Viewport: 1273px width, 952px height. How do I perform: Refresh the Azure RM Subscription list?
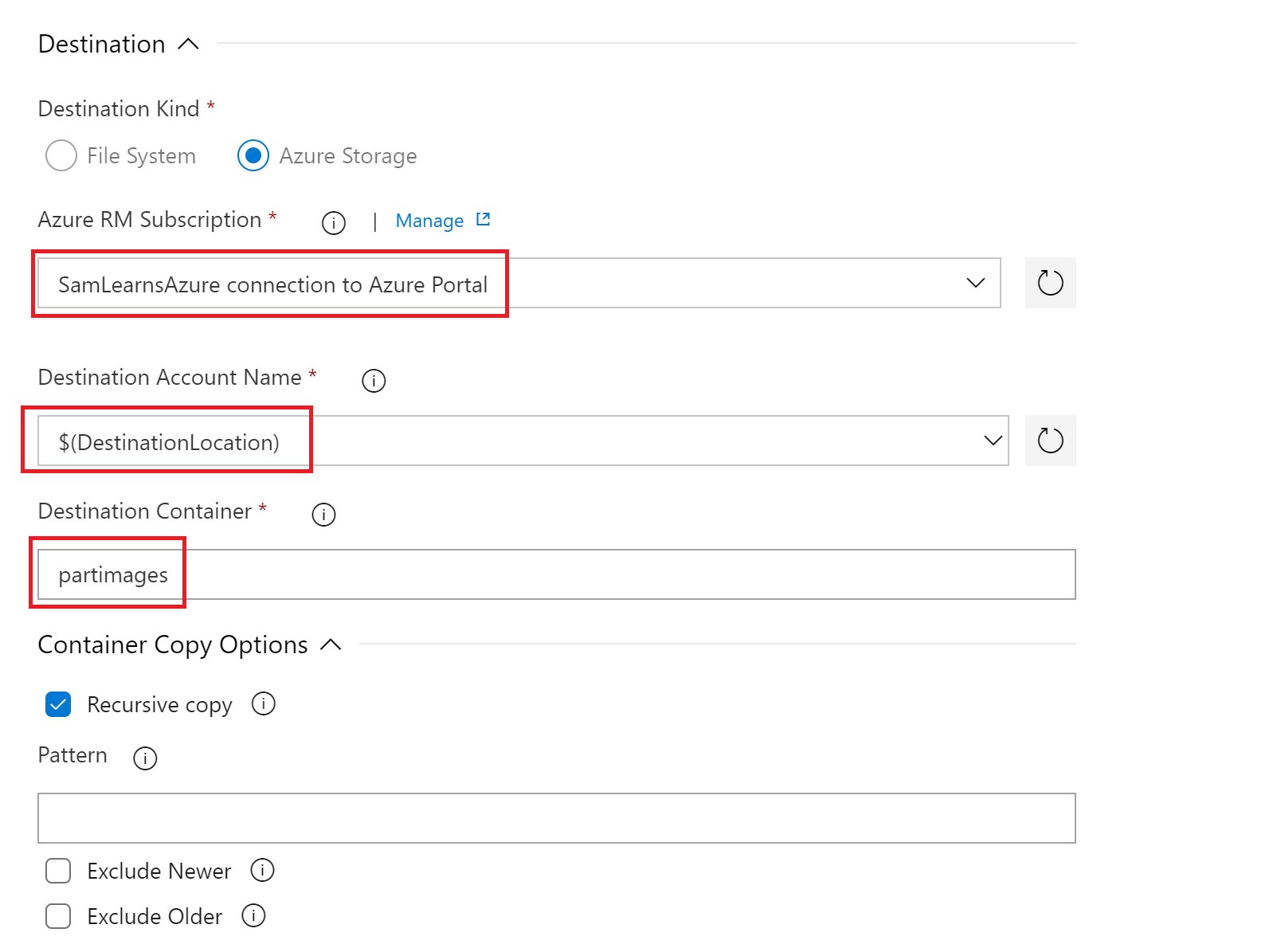[1050, 283]
